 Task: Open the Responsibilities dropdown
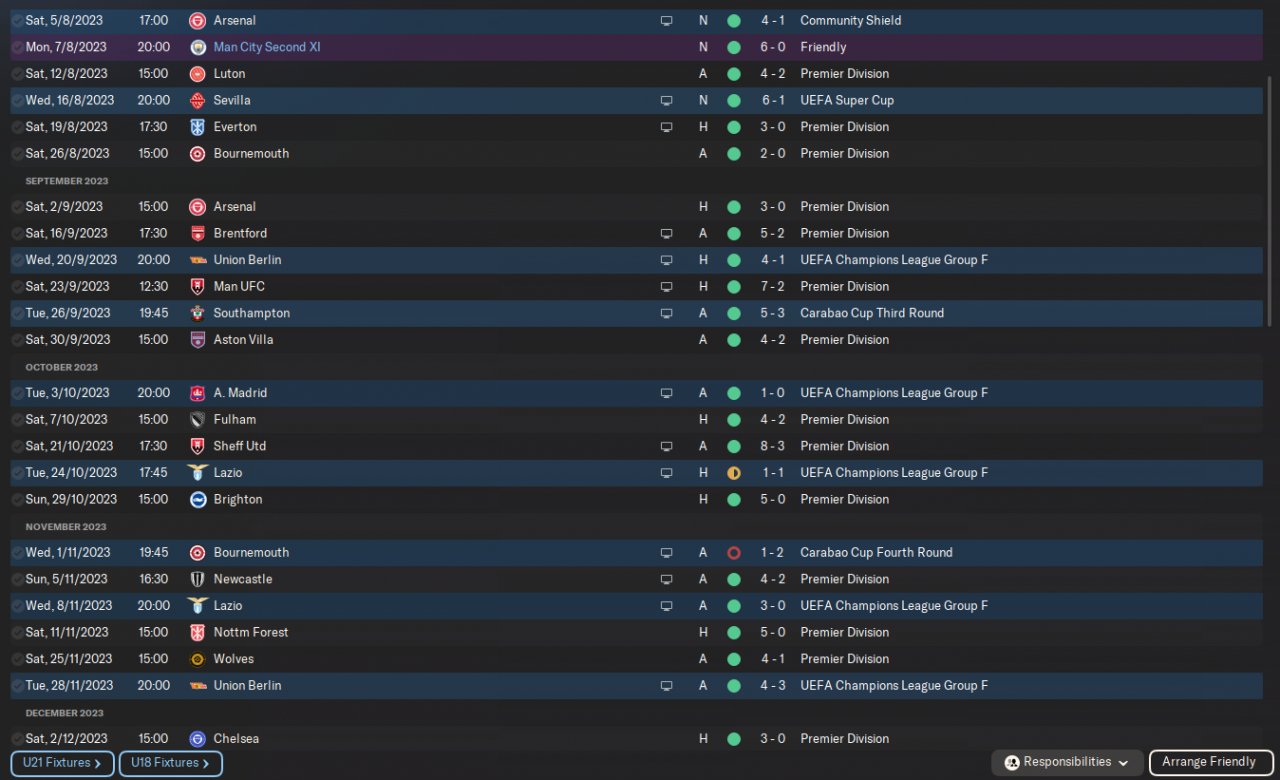pyautogui.click(x=1066, y=762)
